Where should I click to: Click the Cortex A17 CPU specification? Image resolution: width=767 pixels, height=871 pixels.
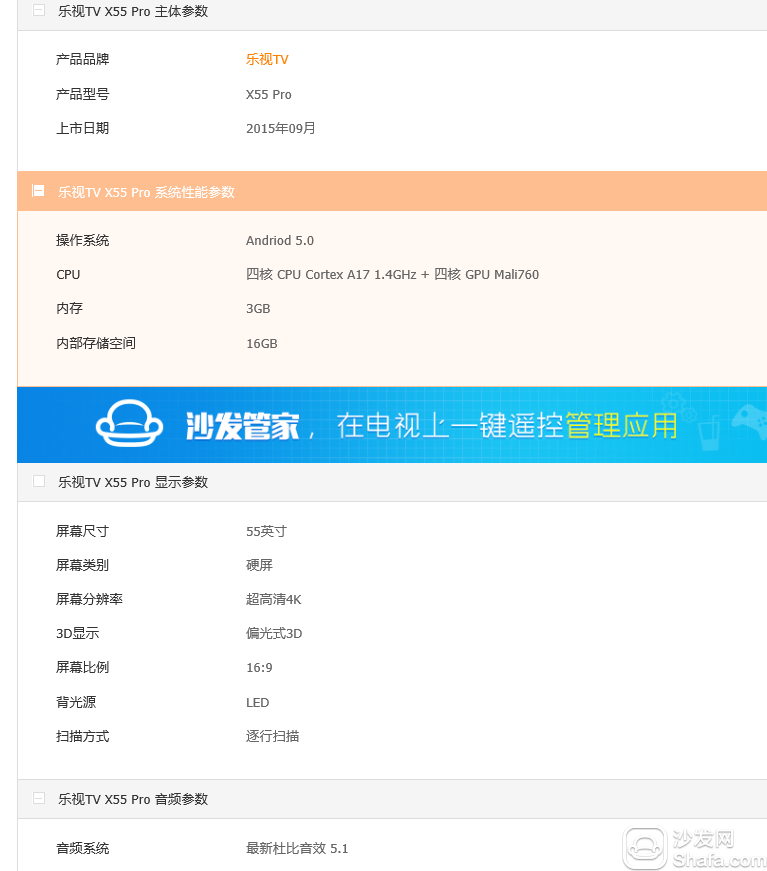pos(392,274)
